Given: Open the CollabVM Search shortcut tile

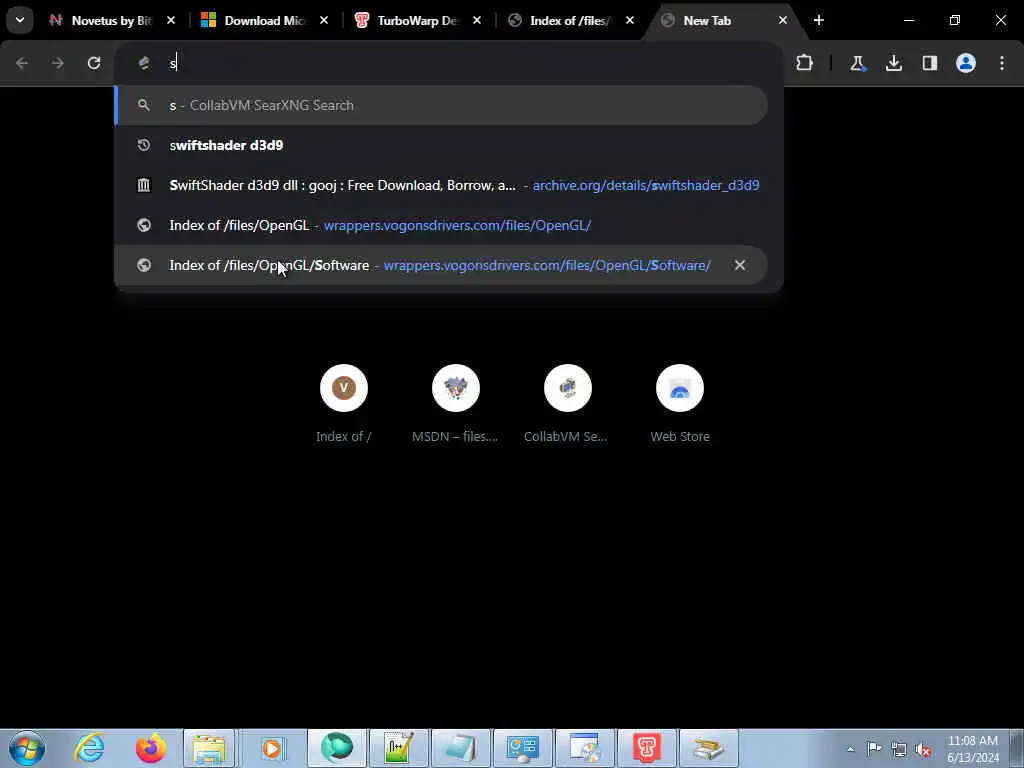Looking at the screenshot, I should click(x=568, y=404).
